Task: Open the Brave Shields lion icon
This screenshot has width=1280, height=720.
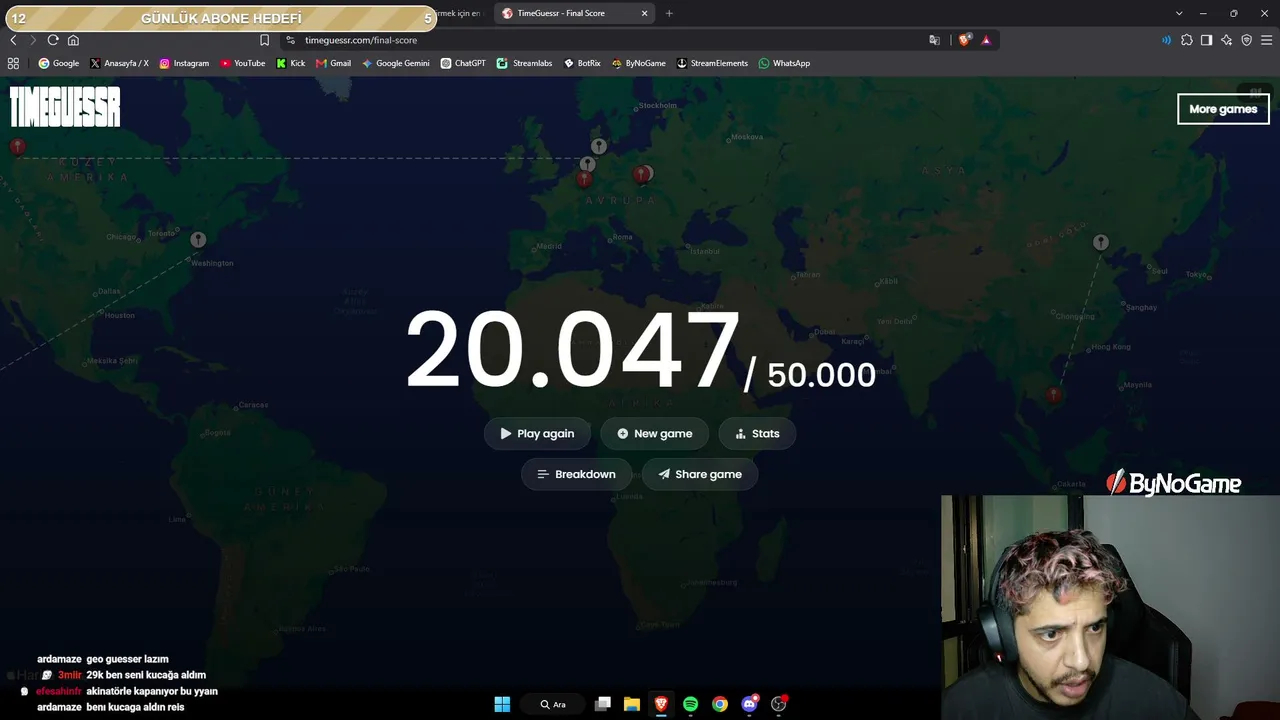Action: point(964,40)
